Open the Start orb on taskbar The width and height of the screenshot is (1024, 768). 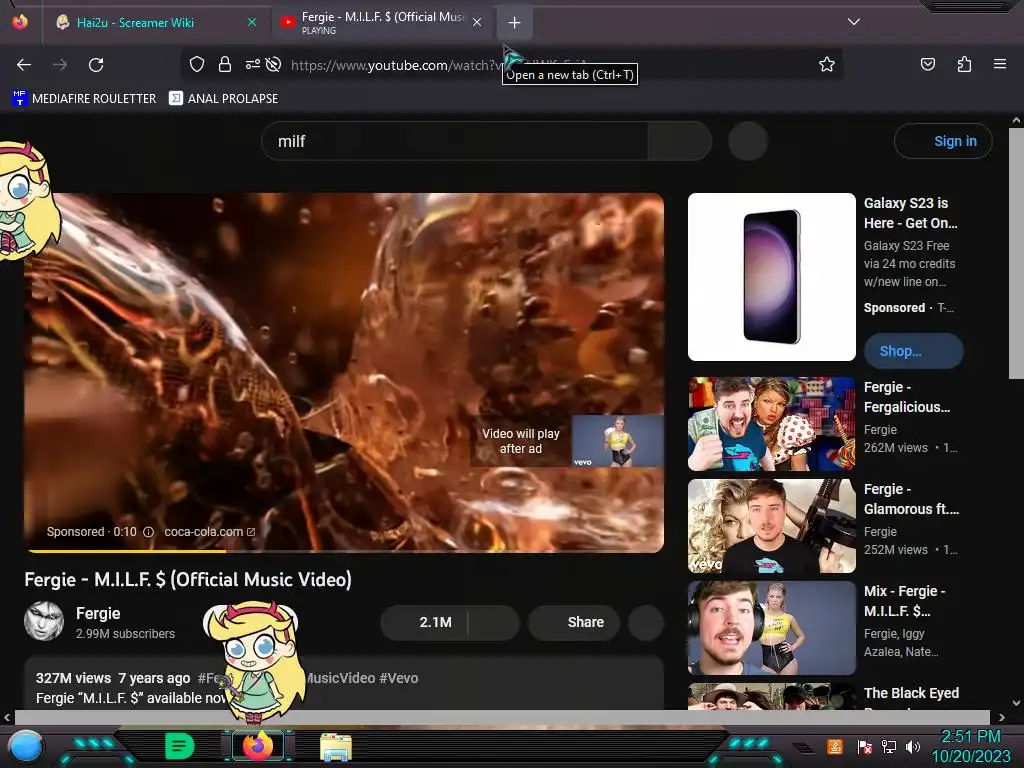click(25, 746)
